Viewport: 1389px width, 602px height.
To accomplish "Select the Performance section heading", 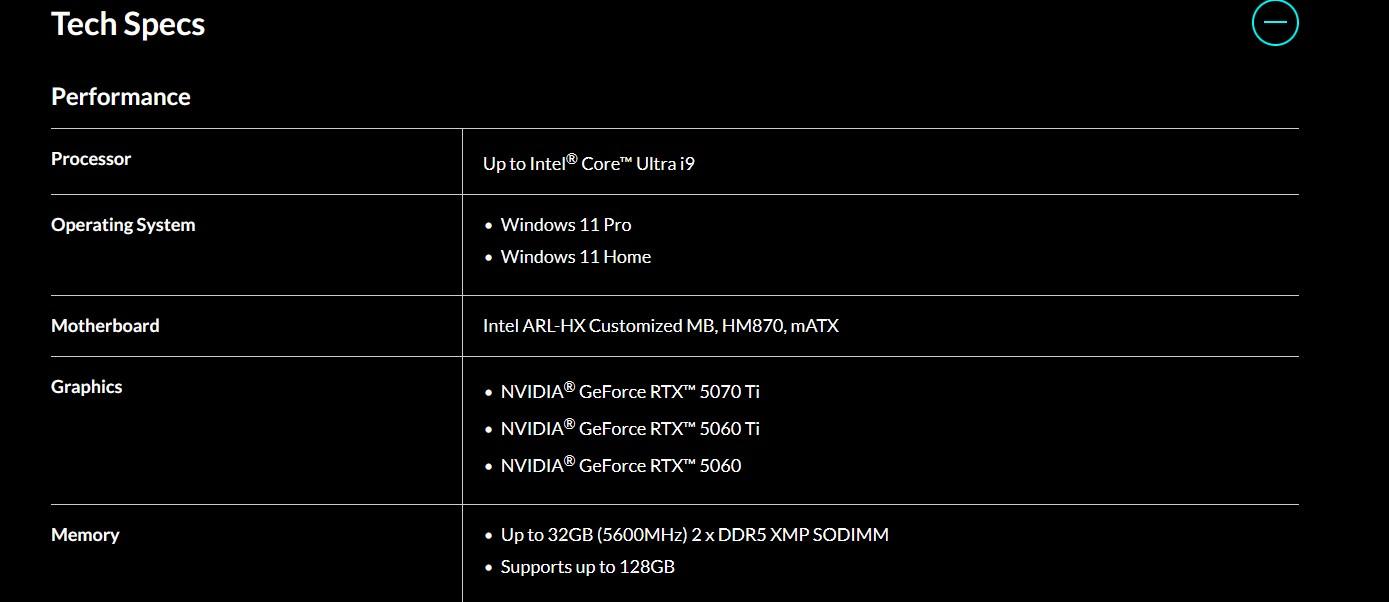I will 121,97.
